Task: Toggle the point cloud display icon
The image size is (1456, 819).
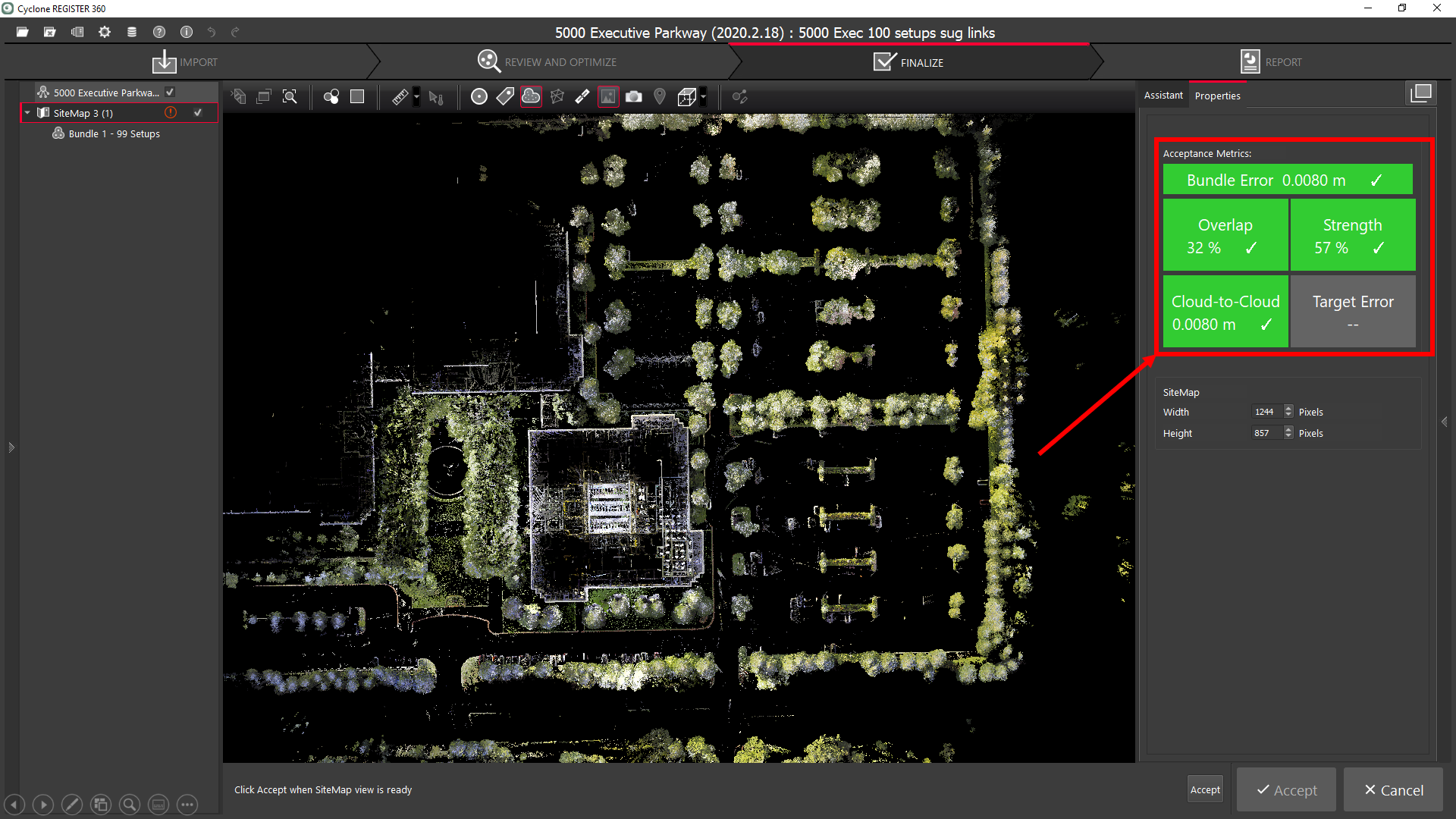Action: [x=531, y=96]
